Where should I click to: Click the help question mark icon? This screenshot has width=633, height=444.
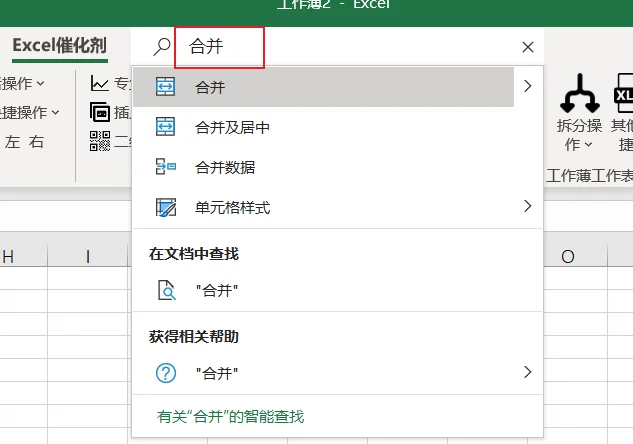tap(166, 373)
